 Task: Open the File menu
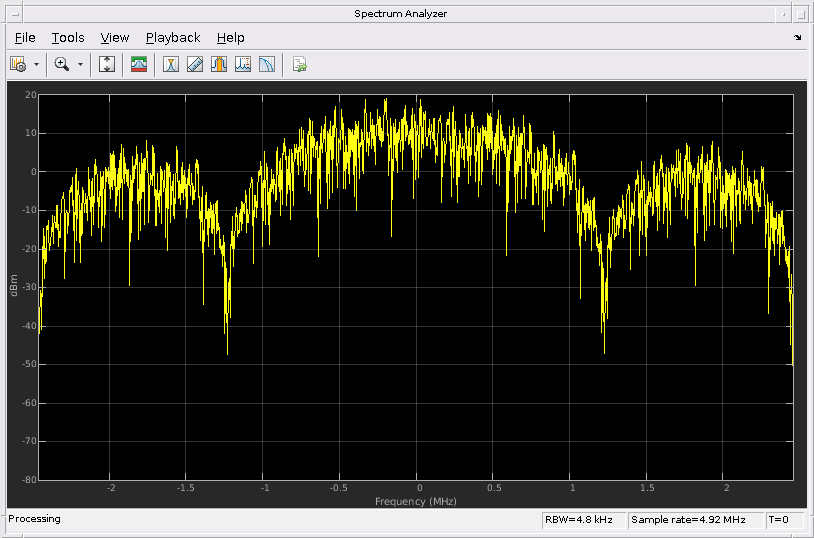(x=25, y=37)
